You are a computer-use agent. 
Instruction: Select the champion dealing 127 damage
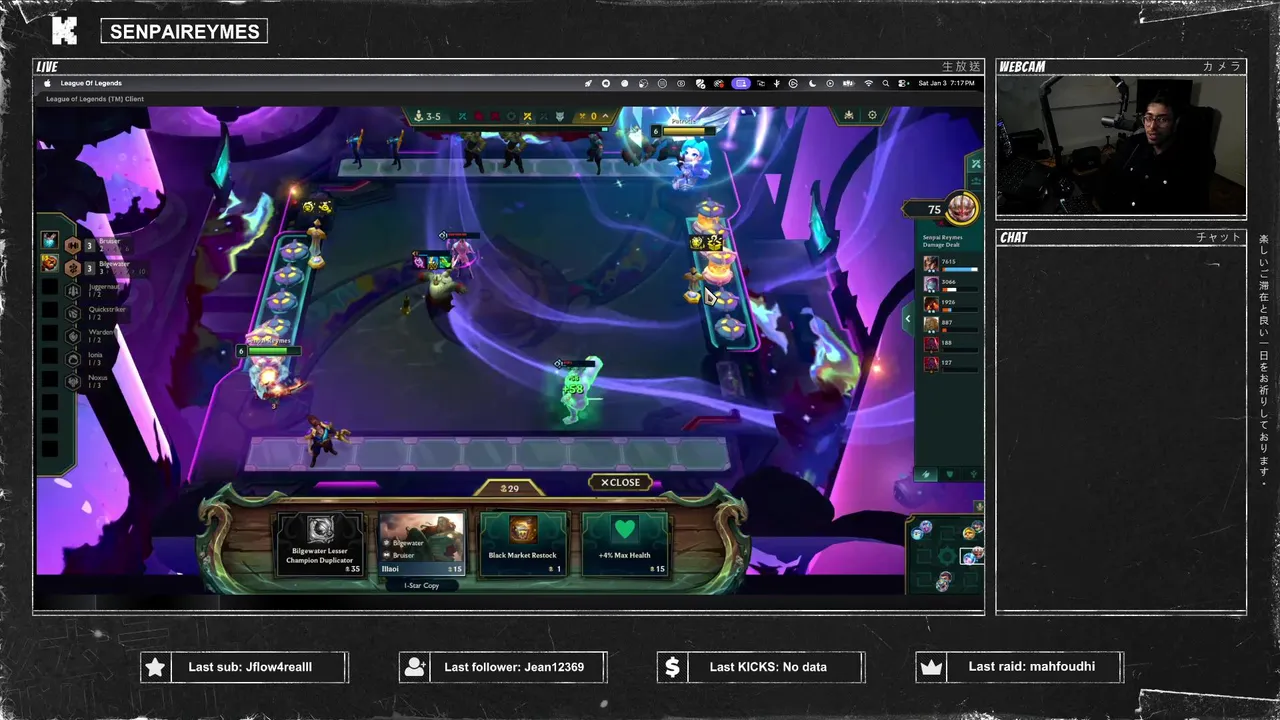point(931,364)
